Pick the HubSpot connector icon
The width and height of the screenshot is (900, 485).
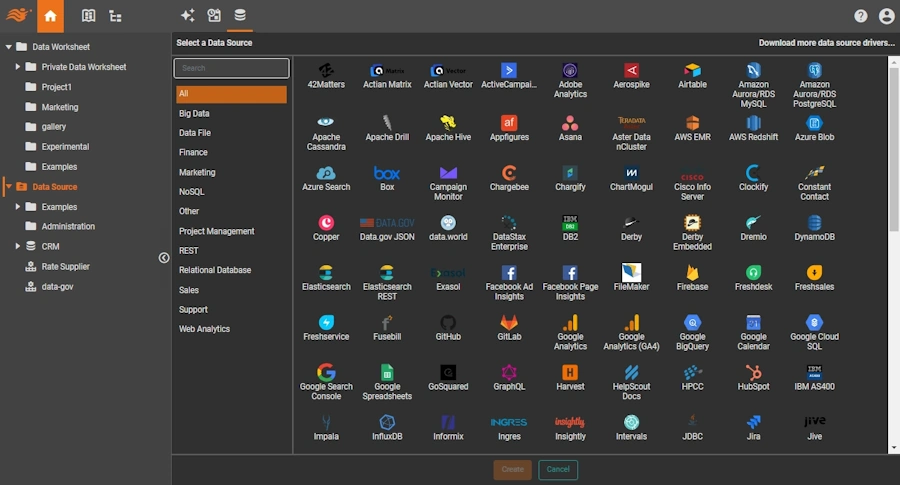click(x=753, y=373)
